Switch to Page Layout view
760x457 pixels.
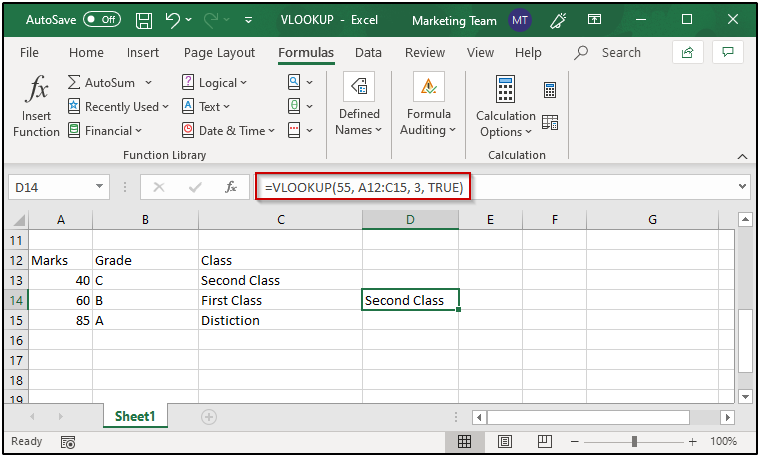[505, 441]
